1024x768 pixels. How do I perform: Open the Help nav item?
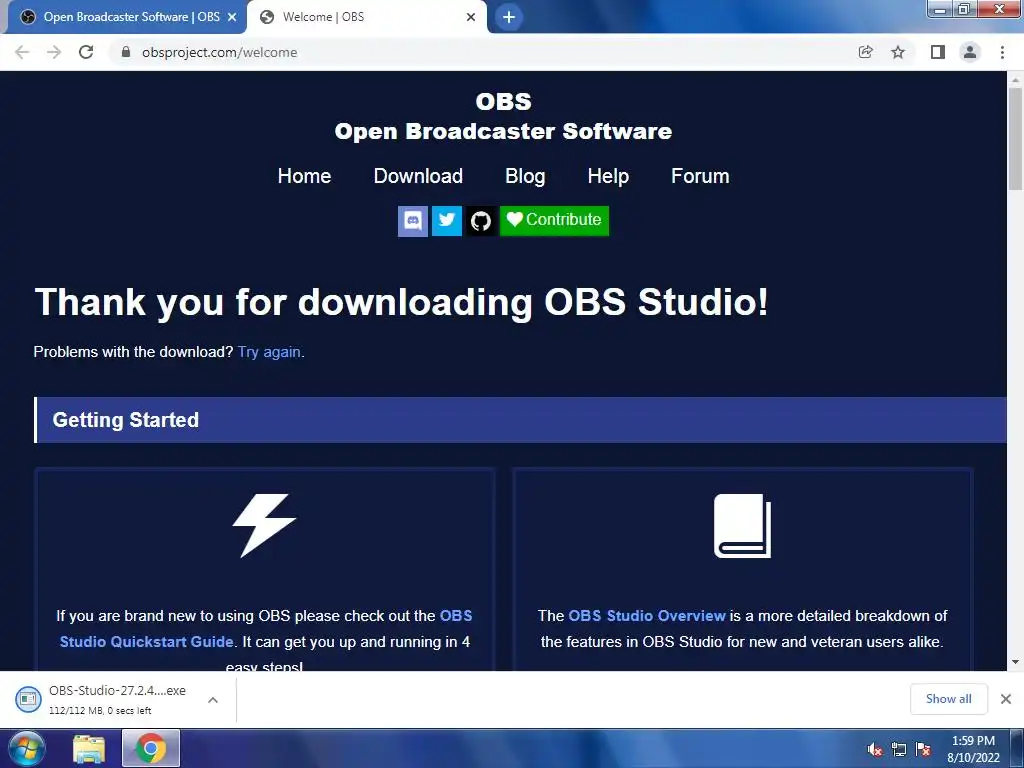(608, 176)
